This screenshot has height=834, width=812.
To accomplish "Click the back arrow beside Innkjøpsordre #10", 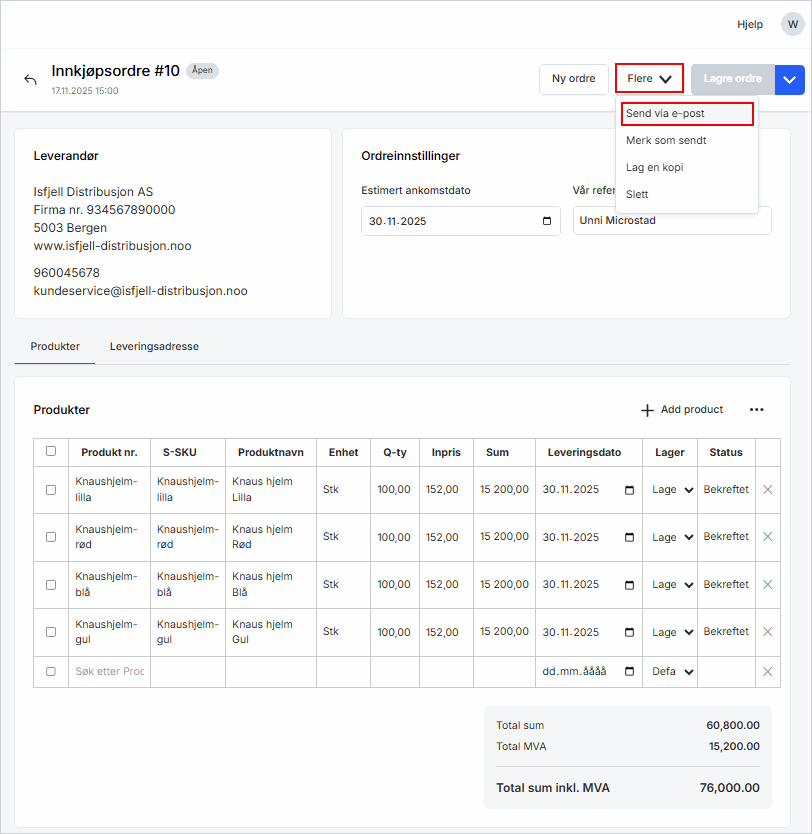I will pyautogui.click(x=30, y=80).
